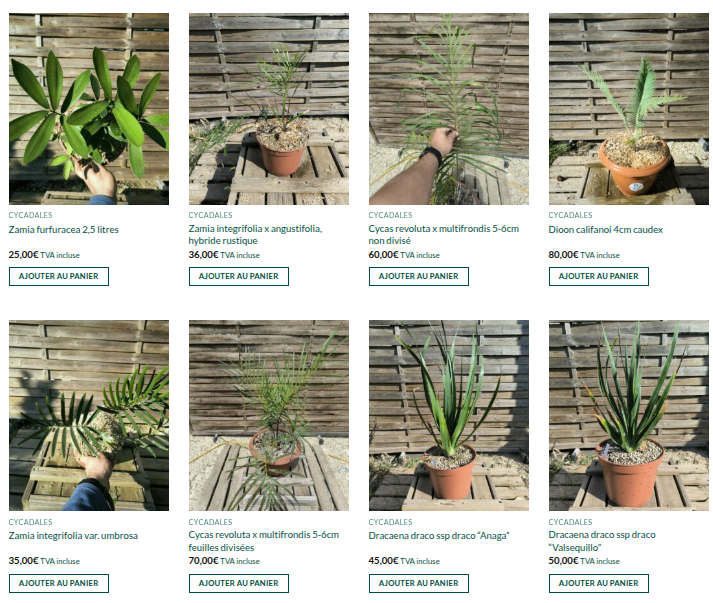Add Zamia integrifolia x angustifolia to cart

coord(239,276)
